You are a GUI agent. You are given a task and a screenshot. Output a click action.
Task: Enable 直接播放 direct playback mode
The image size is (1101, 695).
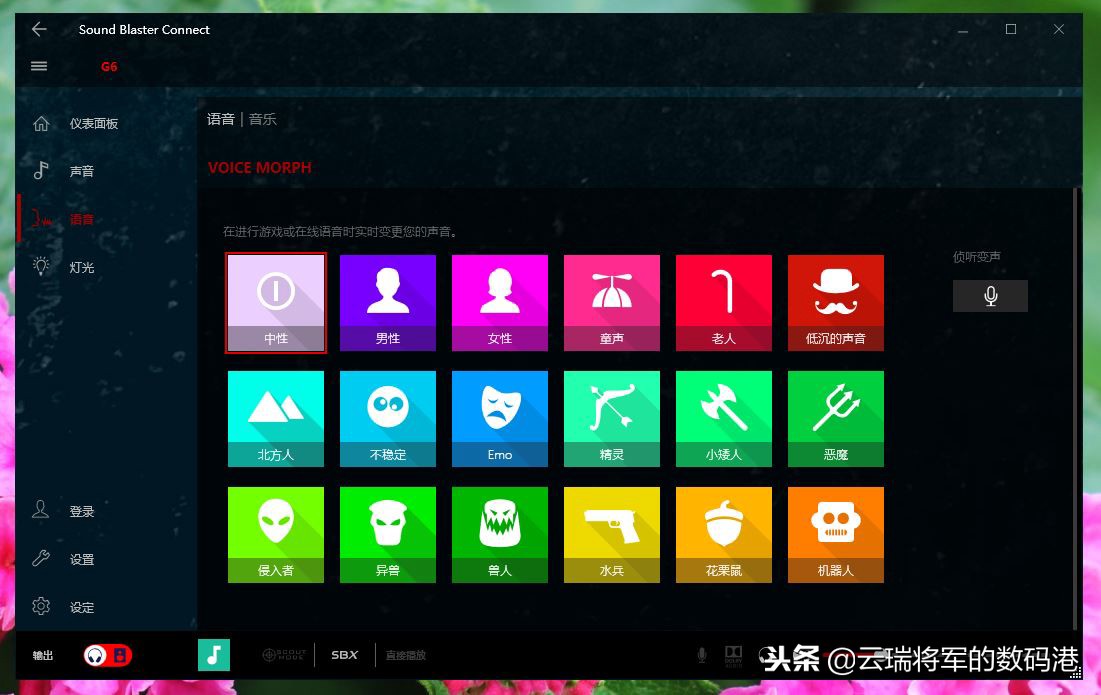click(x=406, y=655)
